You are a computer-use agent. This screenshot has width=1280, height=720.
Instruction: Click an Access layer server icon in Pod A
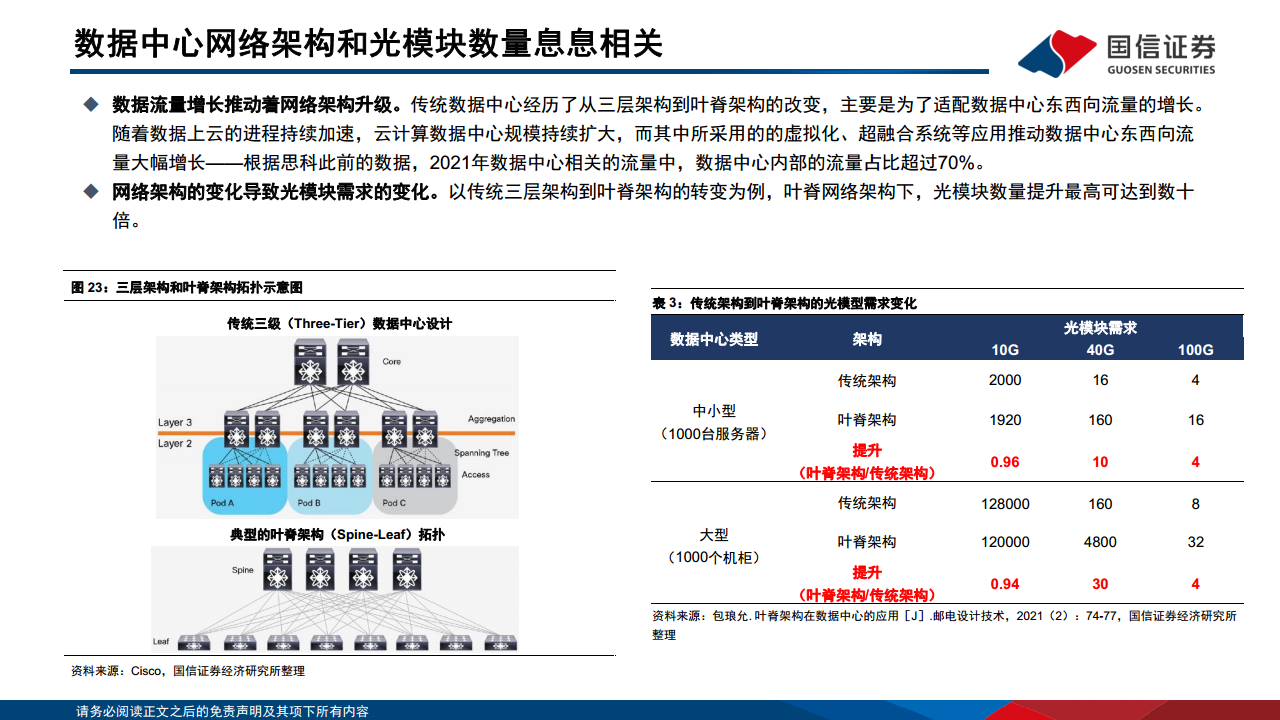point(216,478)
